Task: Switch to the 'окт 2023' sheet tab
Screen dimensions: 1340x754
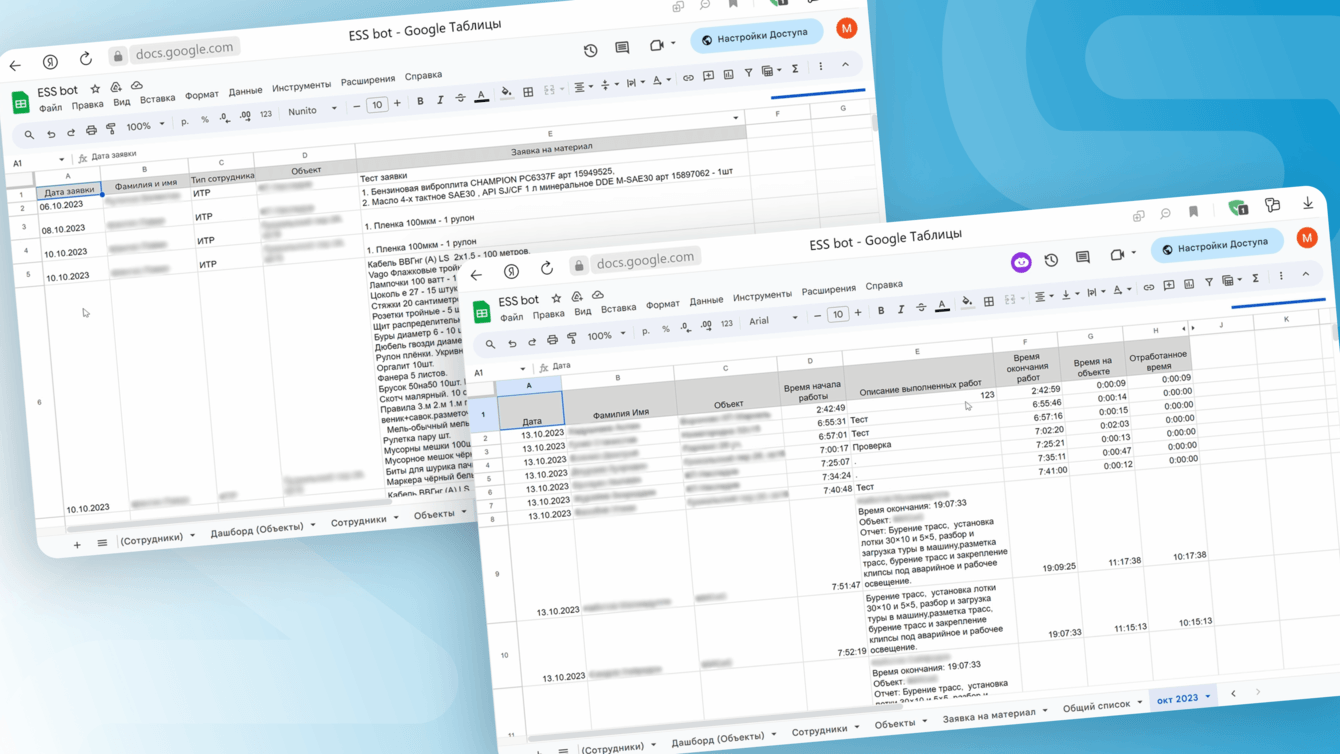Action: pos(1183,699)
